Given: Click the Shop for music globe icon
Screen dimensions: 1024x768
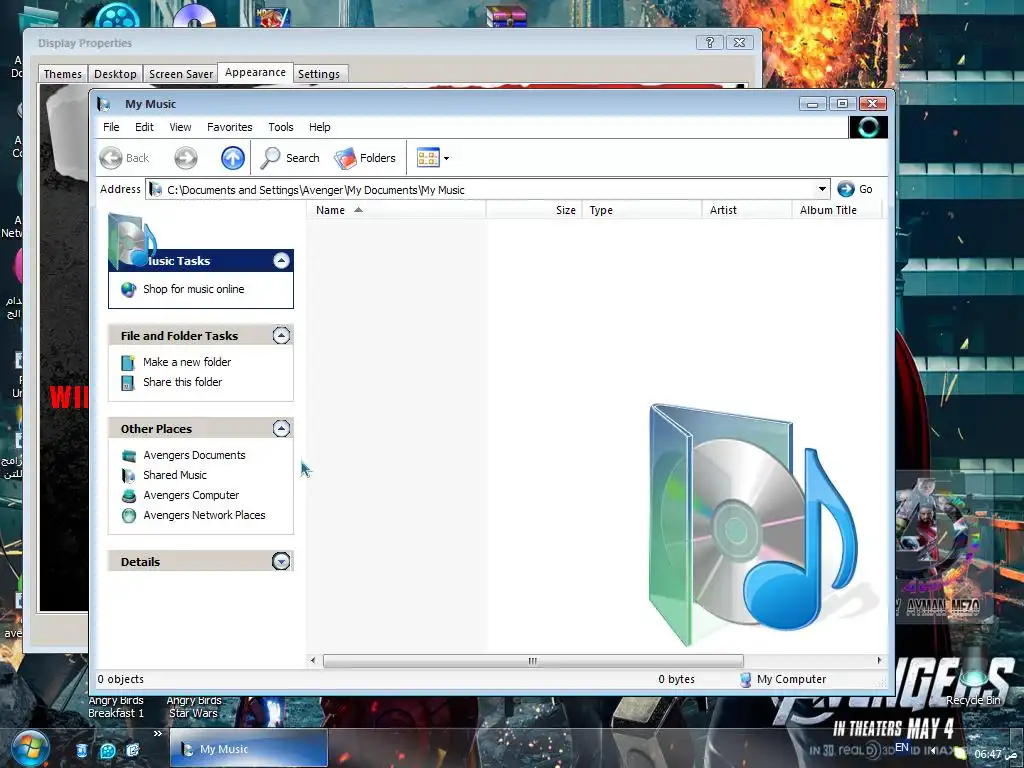Looking at the screenshot, I should [129, 289].
